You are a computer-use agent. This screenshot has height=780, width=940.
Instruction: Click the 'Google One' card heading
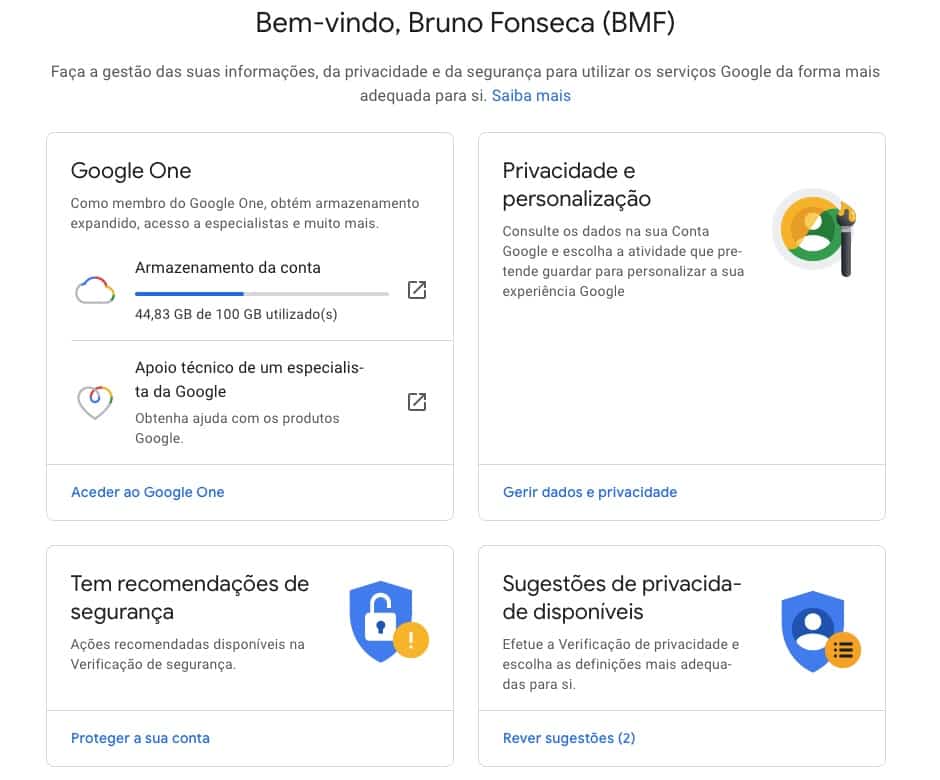coord(131,171)
